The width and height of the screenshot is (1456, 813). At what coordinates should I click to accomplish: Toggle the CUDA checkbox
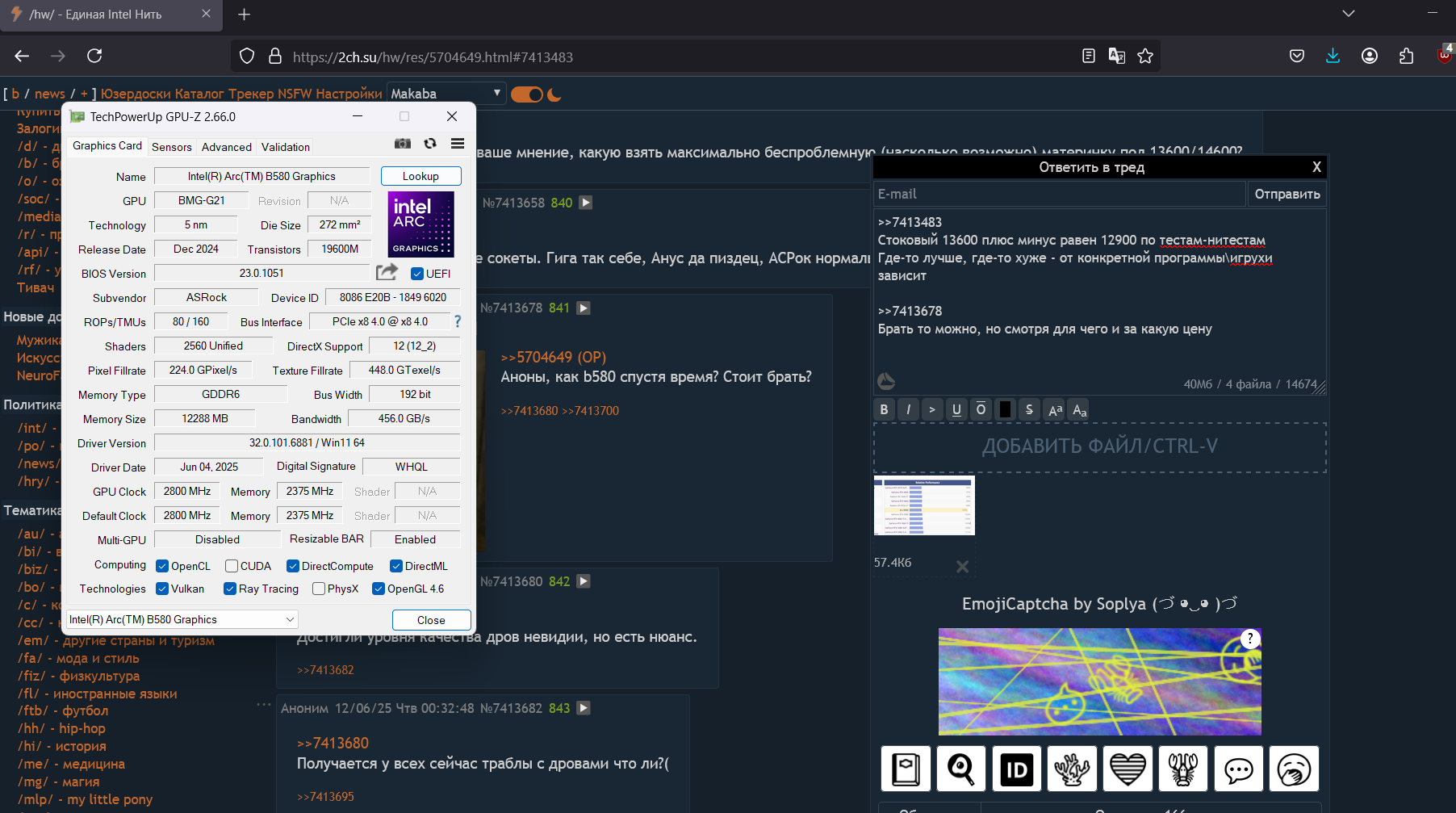tap(232, 566)
